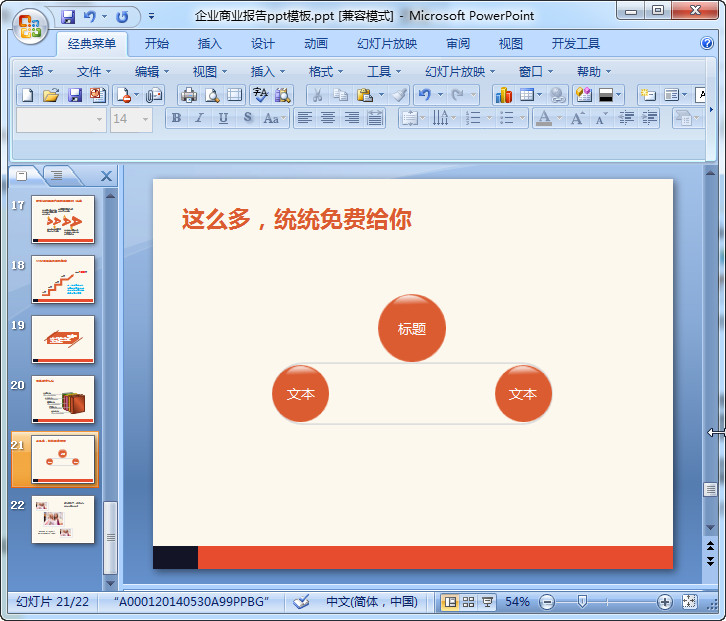The height and width of the screenshot is (621, 726).
Task: Click the Cut scissors icon
Action: pos(318,95)
